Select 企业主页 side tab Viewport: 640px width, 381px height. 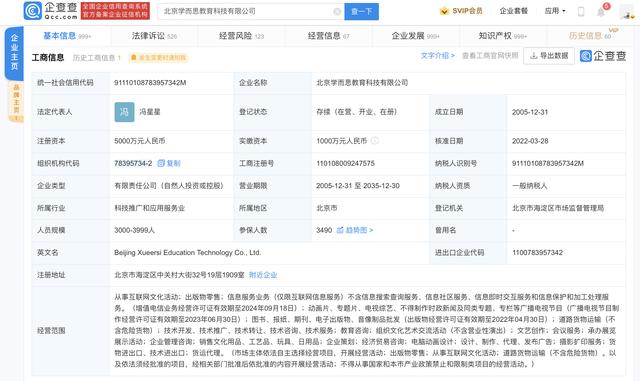14,52
